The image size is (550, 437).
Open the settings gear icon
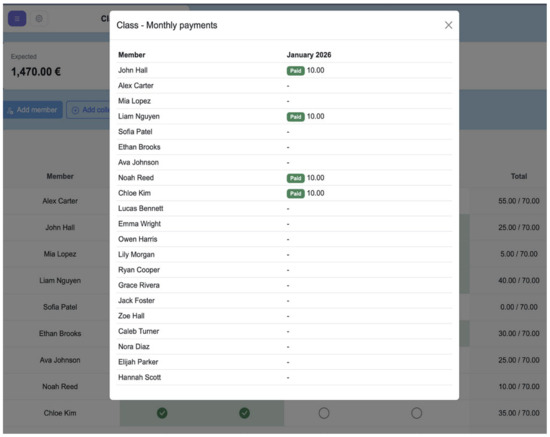[39, 19]
